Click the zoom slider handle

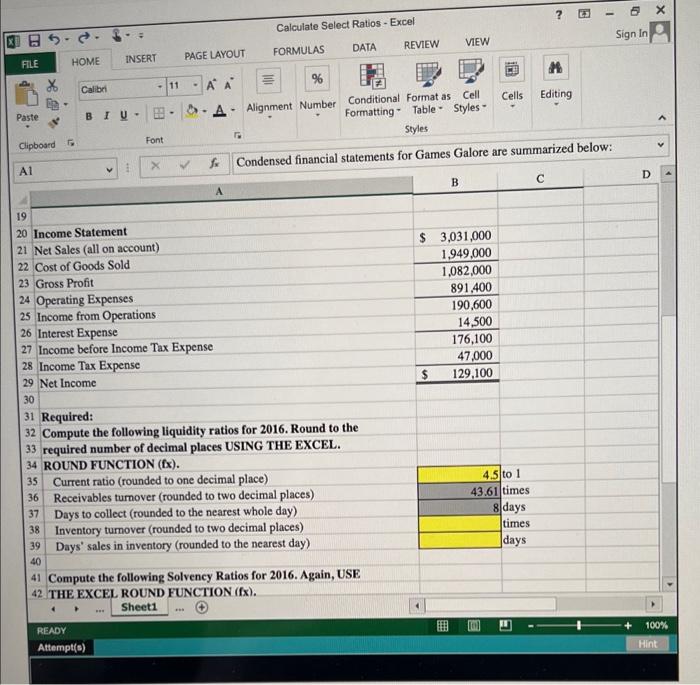[x=579, y=625]
